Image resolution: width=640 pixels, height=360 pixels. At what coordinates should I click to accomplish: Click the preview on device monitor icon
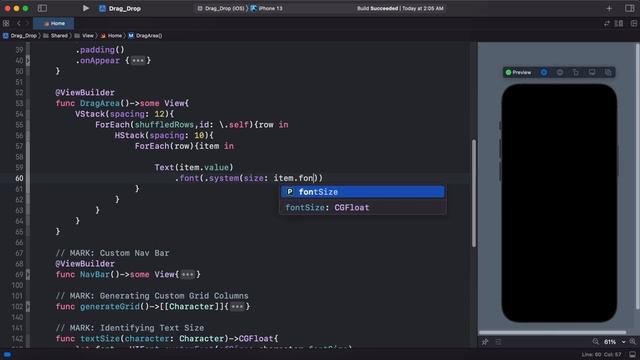pos(592,72)
